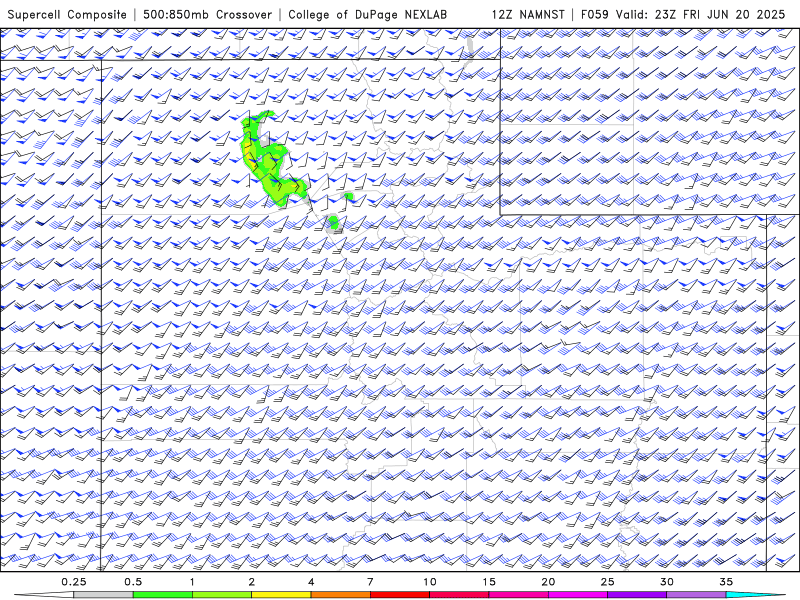This screenshot has width=800, height=600.
Task: Click the gray colorbar segment between 0.25 and 0.5
Action: click(x=103, y=595)
